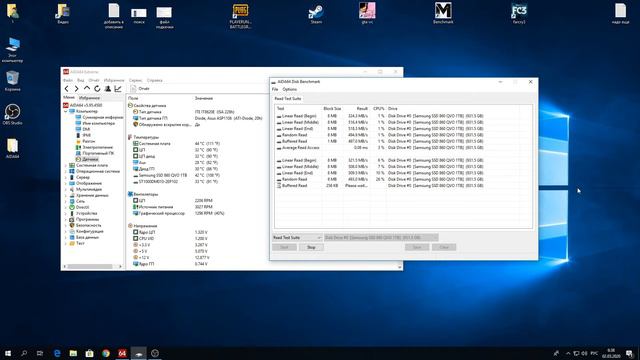Open the PUBG desktop shortcut

click(x=240, y=16)
